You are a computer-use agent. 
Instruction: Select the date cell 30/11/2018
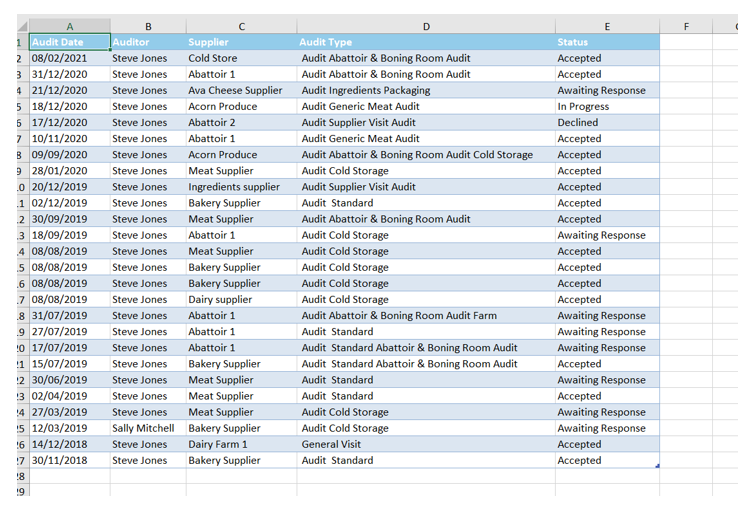70,461
